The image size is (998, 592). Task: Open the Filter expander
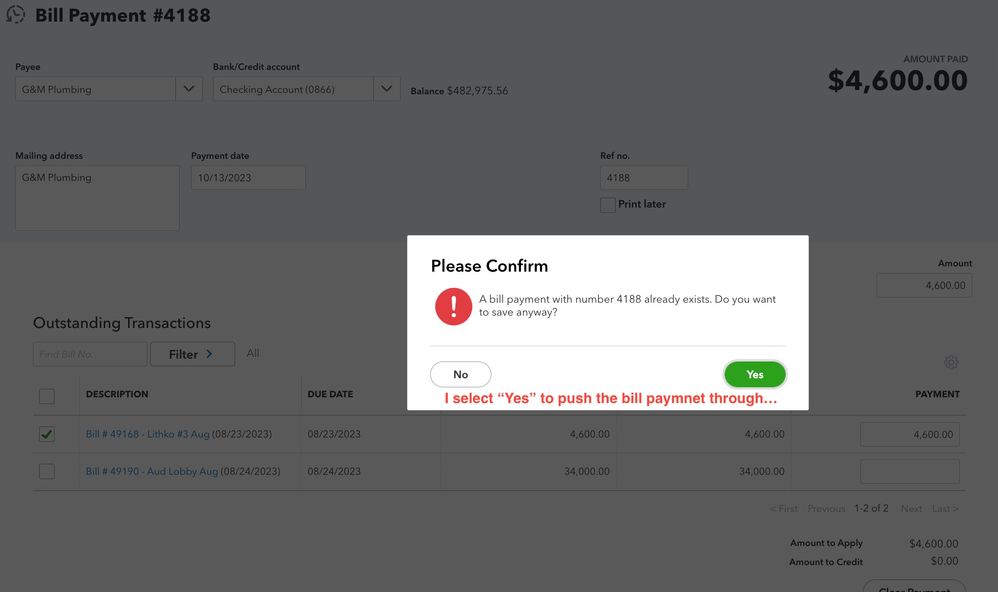(192, 354)
